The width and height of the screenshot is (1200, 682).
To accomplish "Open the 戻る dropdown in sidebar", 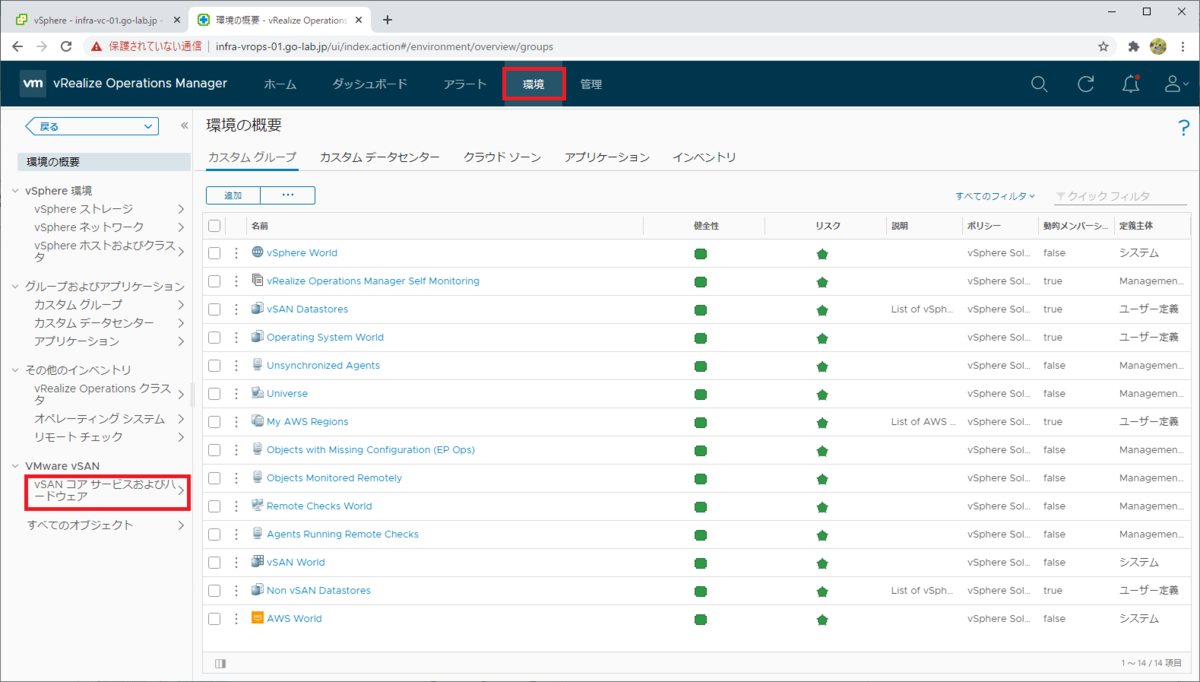I will coord(92,126).
